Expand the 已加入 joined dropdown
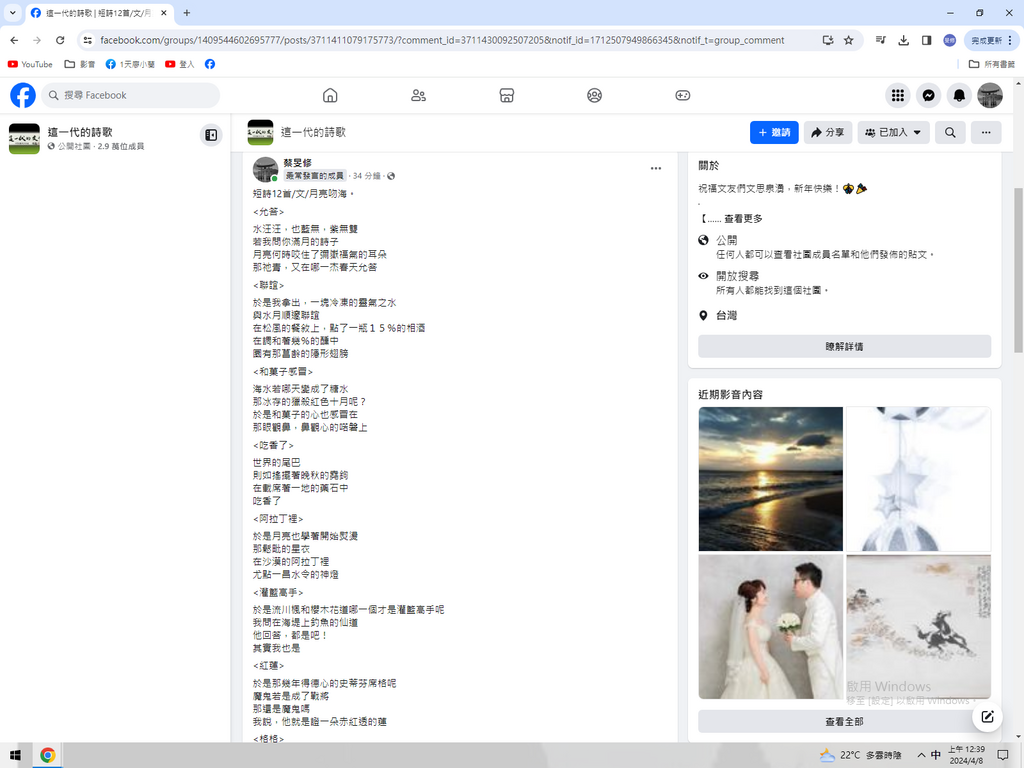This screenshot has height=768, width=1024. (x=893, y=132)
